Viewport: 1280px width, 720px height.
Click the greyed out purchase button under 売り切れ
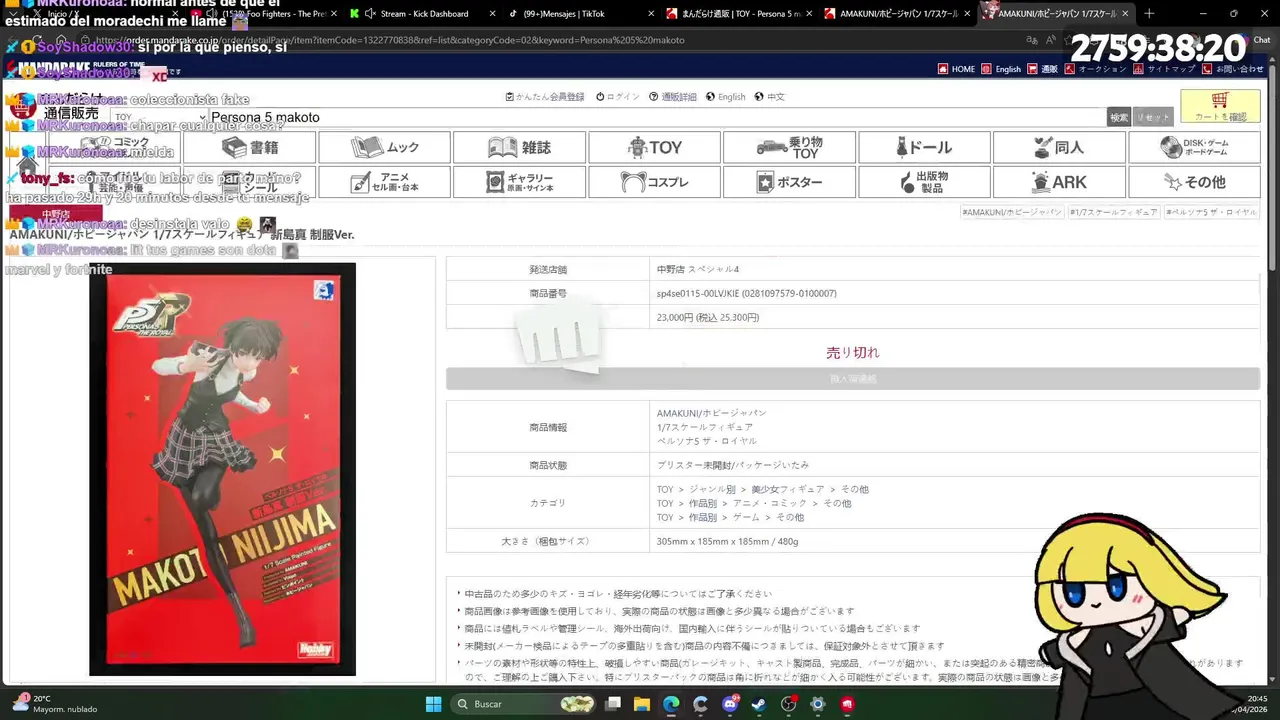point(853,379)
